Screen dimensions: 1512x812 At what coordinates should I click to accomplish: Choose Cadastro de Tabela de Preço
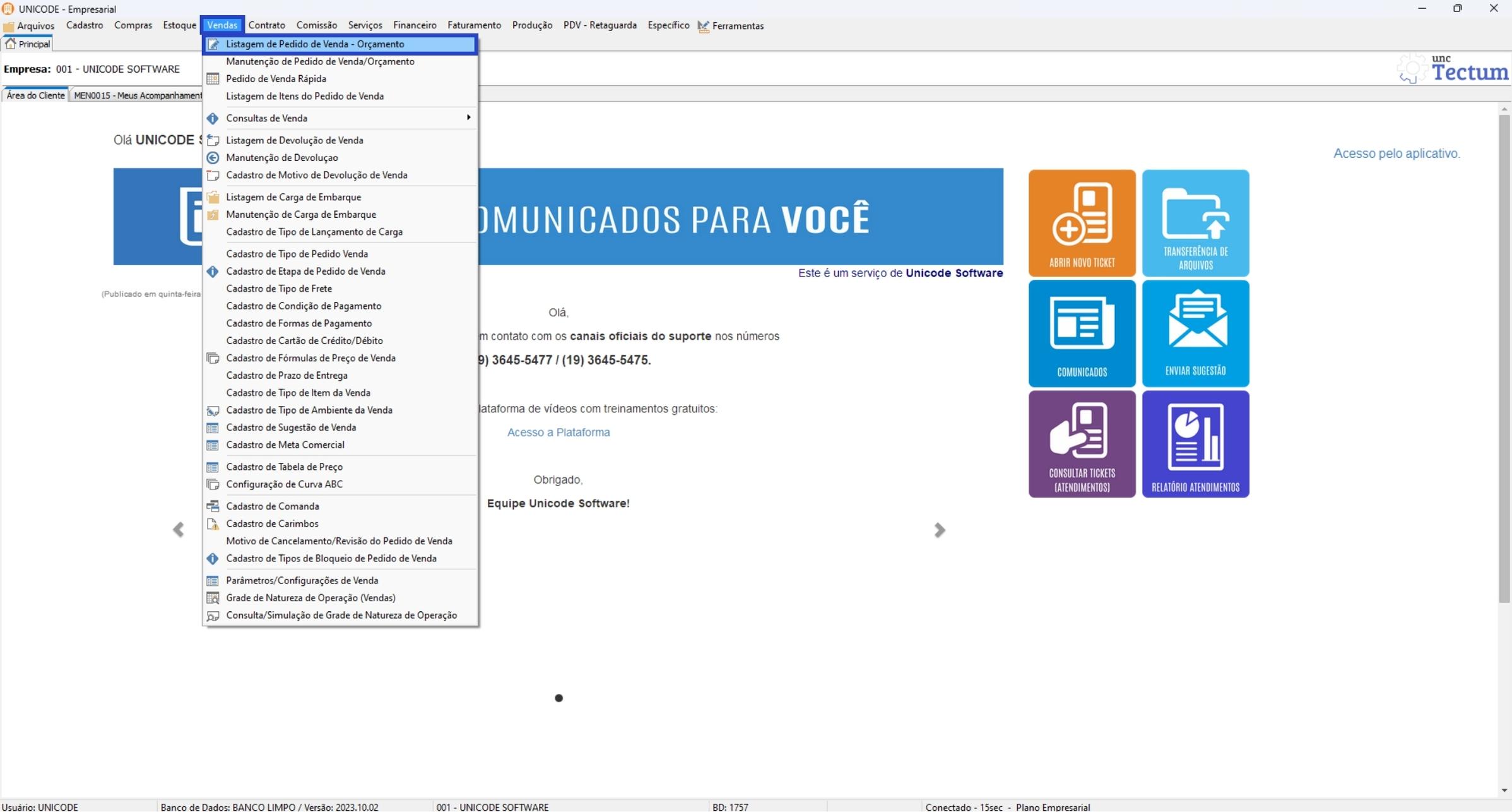[284, 467]
